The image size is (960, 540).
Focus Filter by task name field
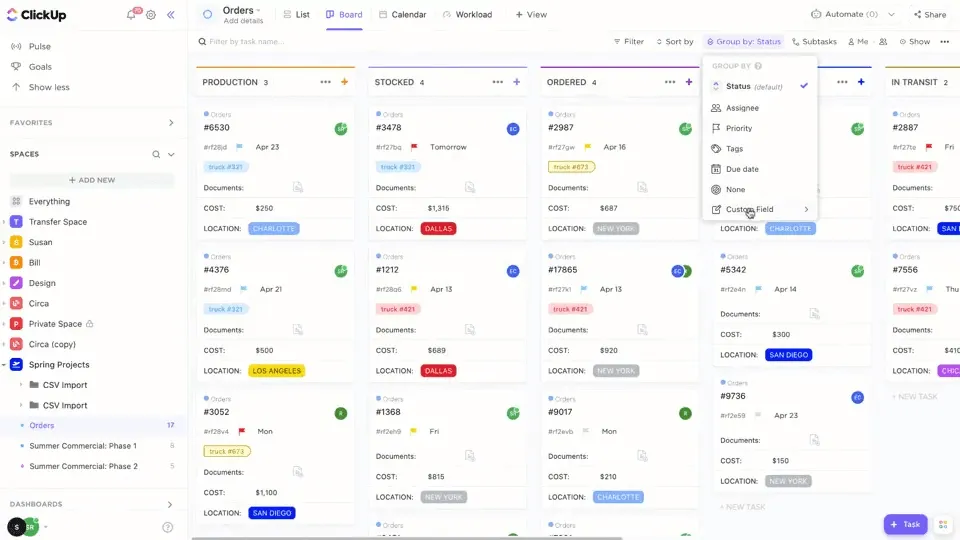[247, 42]
